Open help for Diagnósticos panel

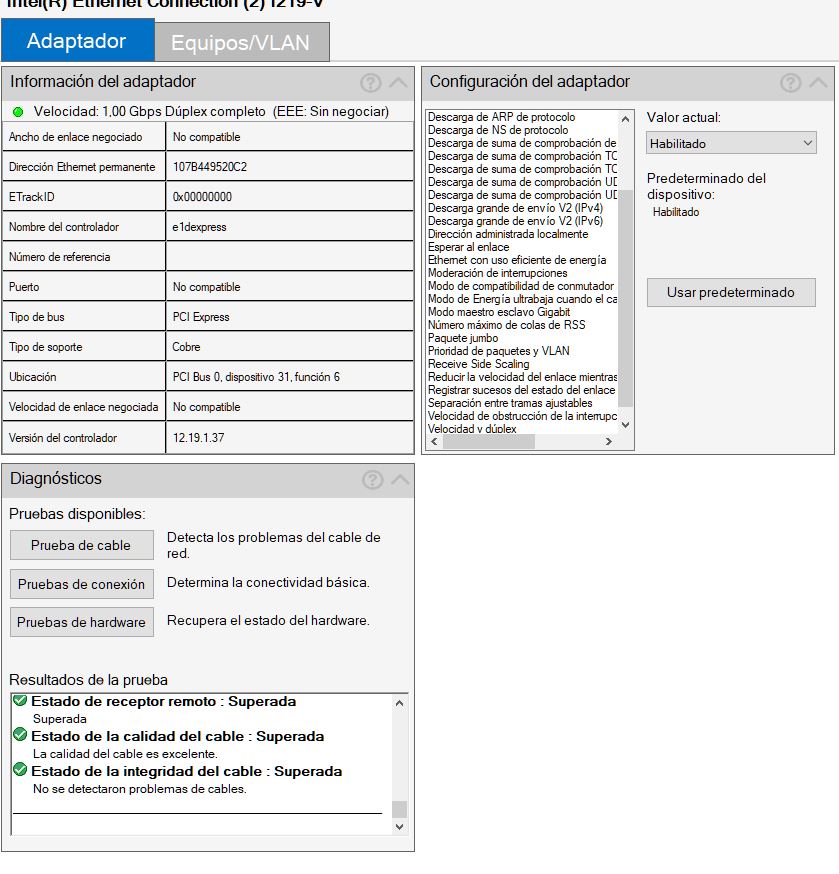click(x=372, y=479)
